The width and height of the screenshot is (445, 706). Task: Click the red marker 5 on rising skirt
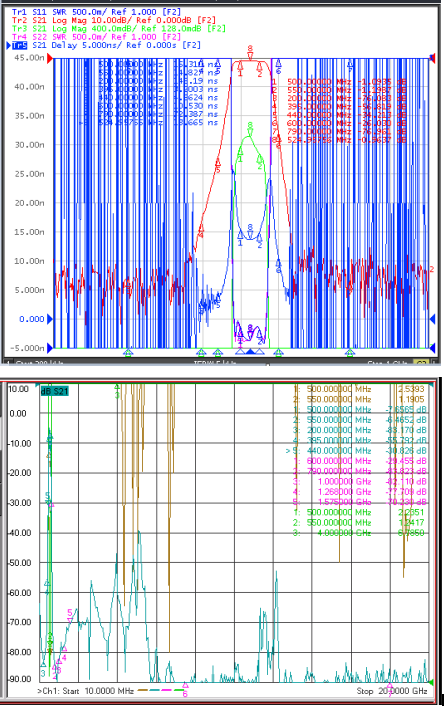[218, 166]
